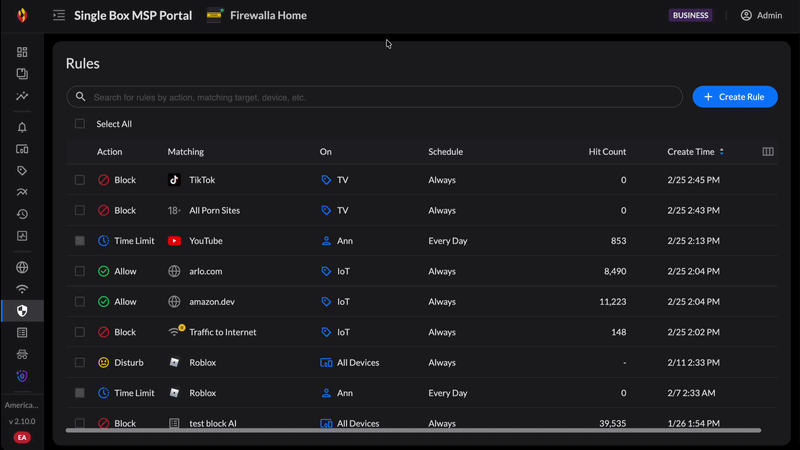Click the trends line-chart icon in sidebar
The width and height of the screenshot is (800, 450).
coord(22,97)
